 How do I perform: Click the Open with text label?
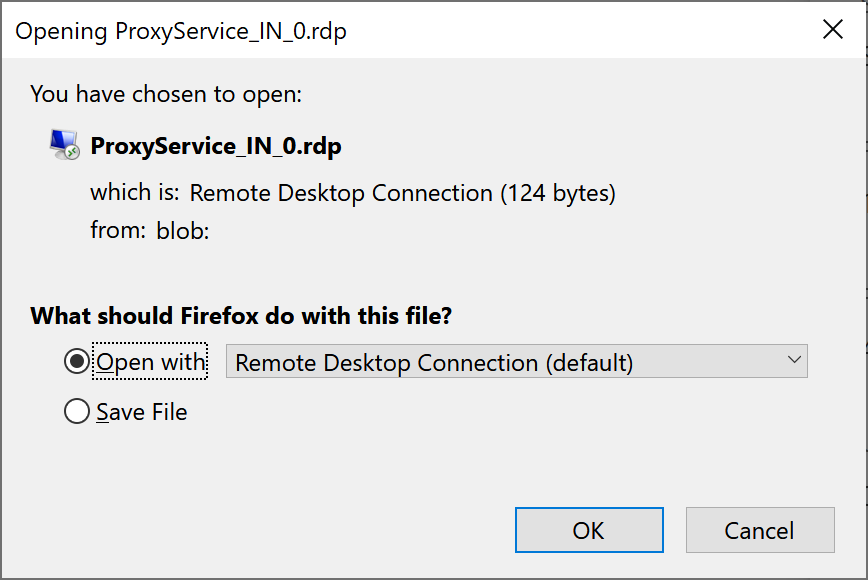151,362
